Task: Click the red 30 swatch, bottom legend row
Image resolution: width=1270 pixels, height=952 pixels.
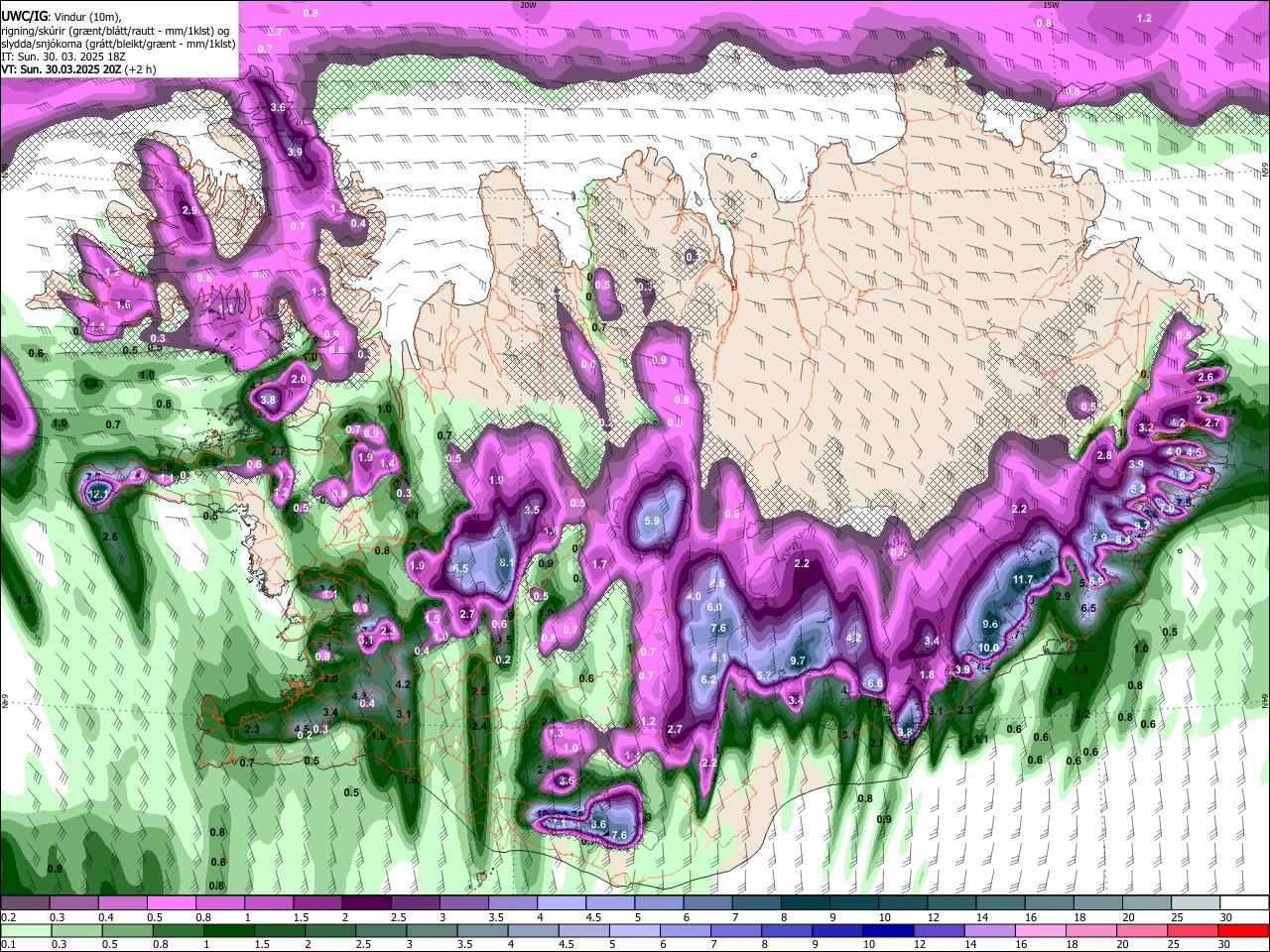Action: pyautogui.click(x=1242, y=930)
